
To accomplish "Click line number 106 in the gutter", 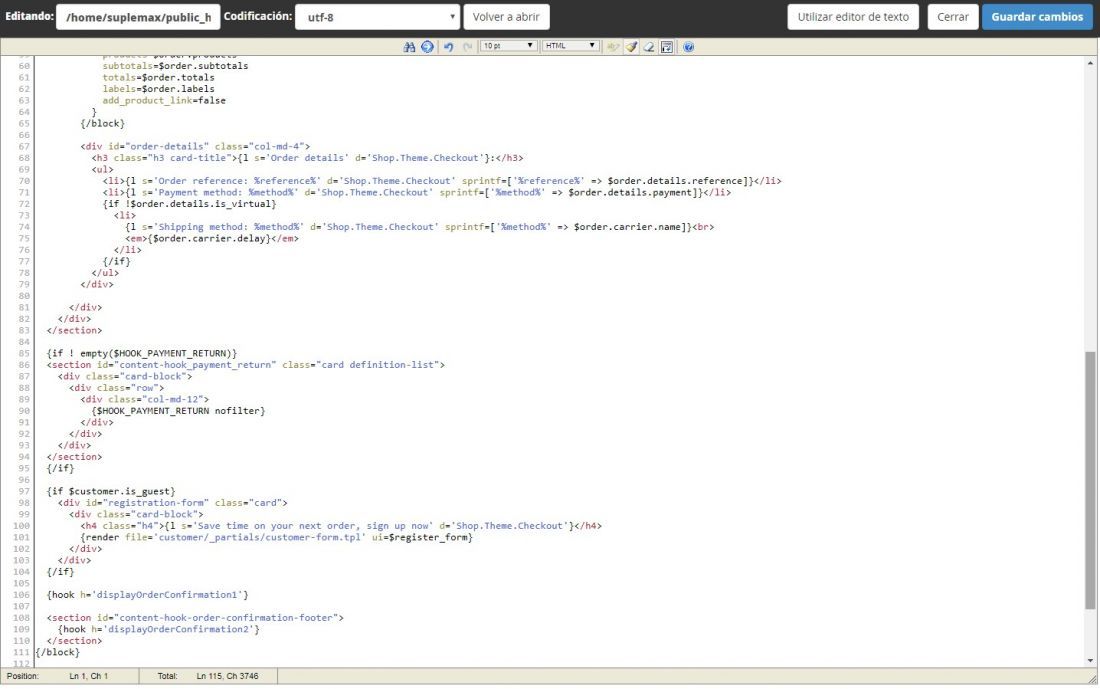I will (21, 594).
